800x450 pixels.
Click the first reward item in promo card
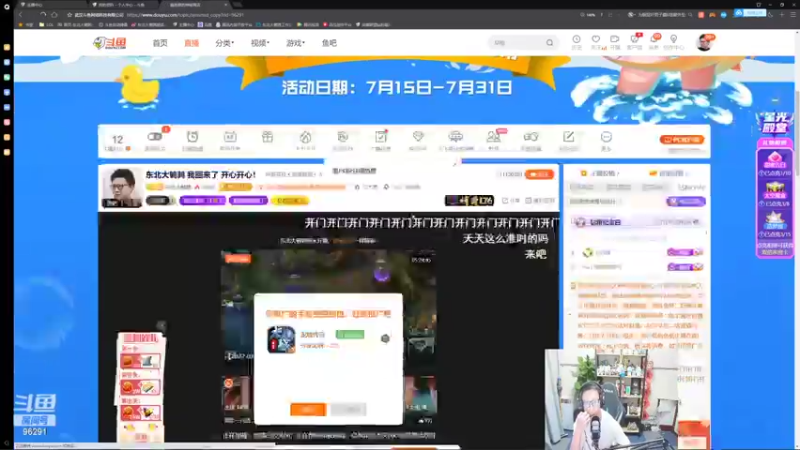pyautogui.click(x=140, y=361)
